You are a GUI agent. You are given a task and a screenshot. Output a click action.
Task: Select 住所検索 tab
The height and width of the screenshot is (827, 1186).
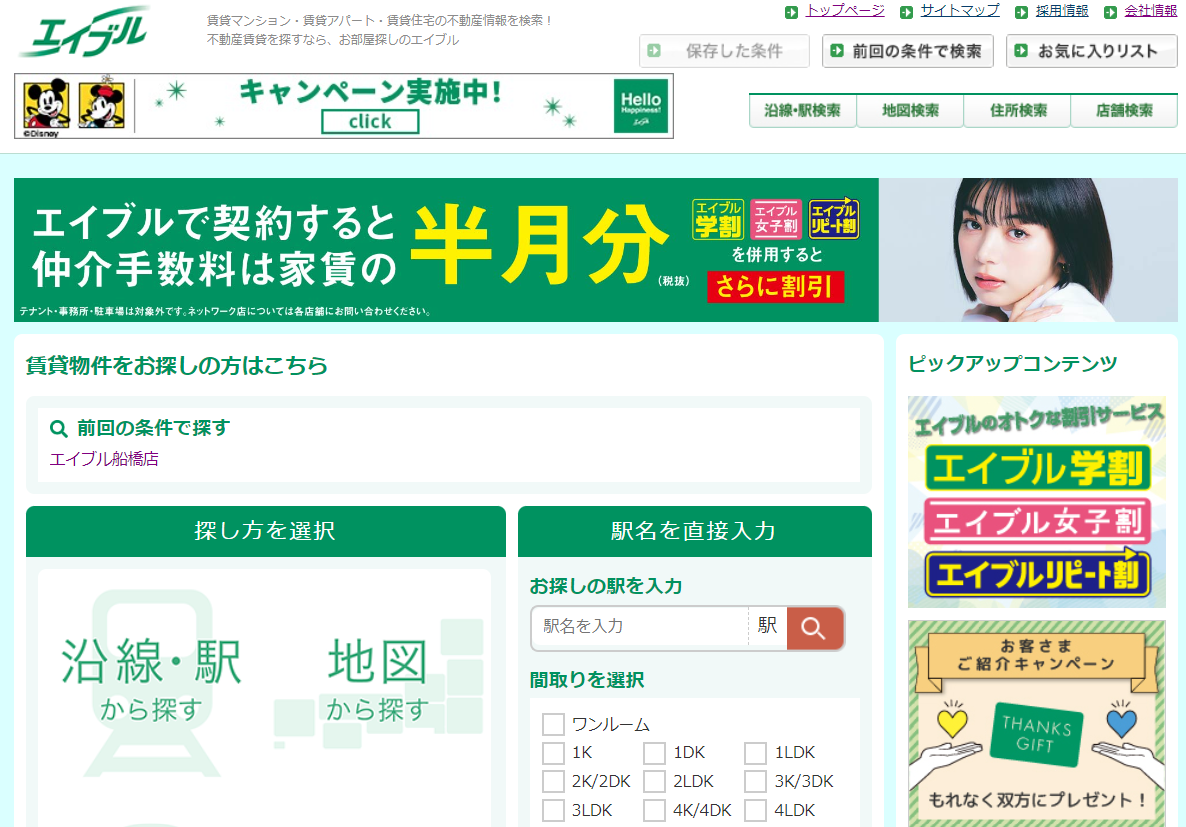(1017, 110)
